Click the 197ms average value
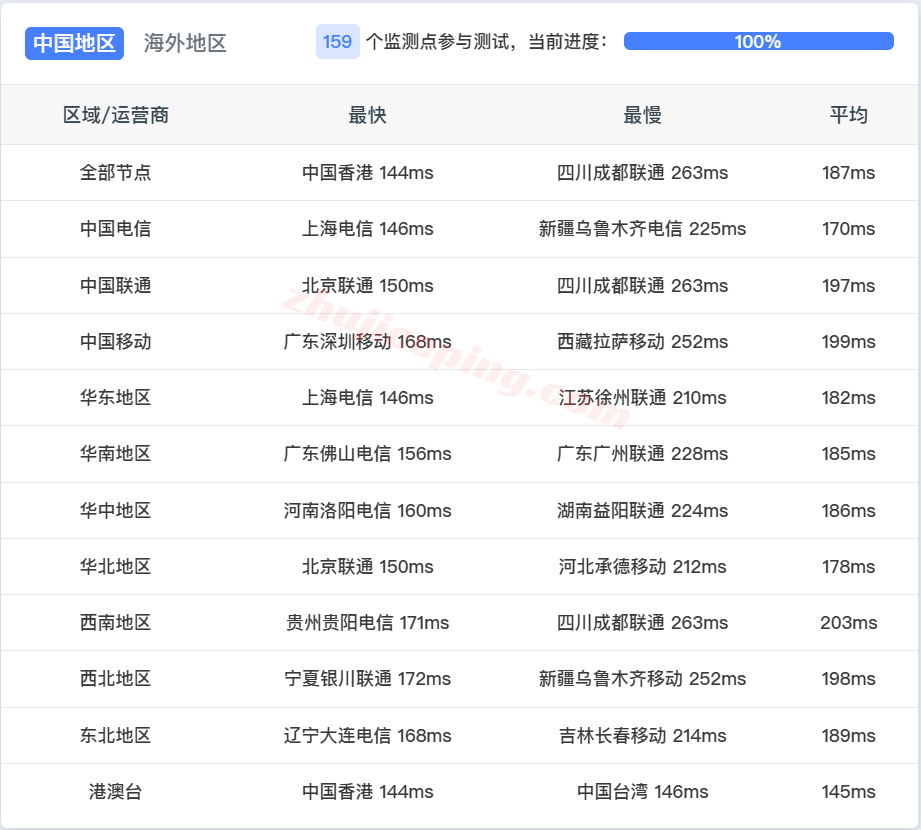 click(849, 285)
